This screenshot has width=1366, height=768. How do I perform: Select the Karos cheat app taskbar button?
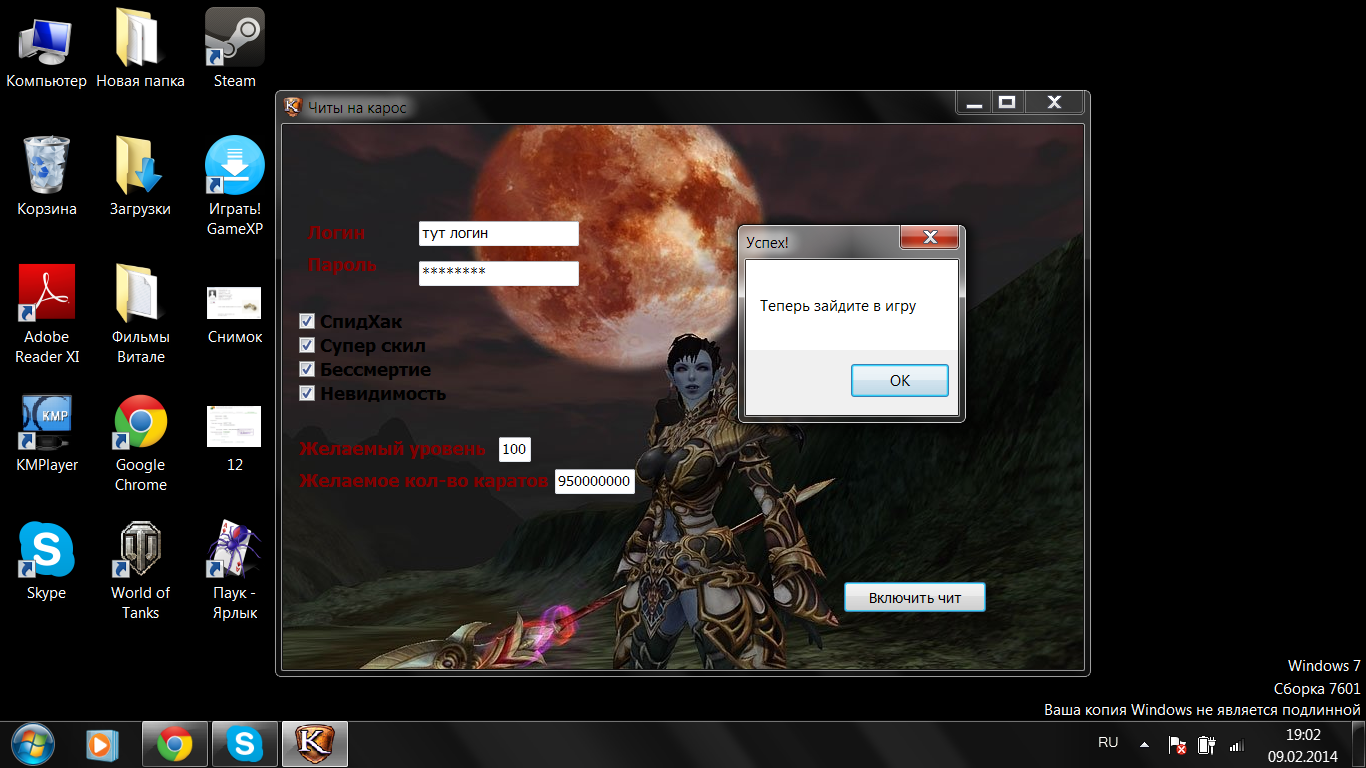pyautogui.click(x=315, y=744)
